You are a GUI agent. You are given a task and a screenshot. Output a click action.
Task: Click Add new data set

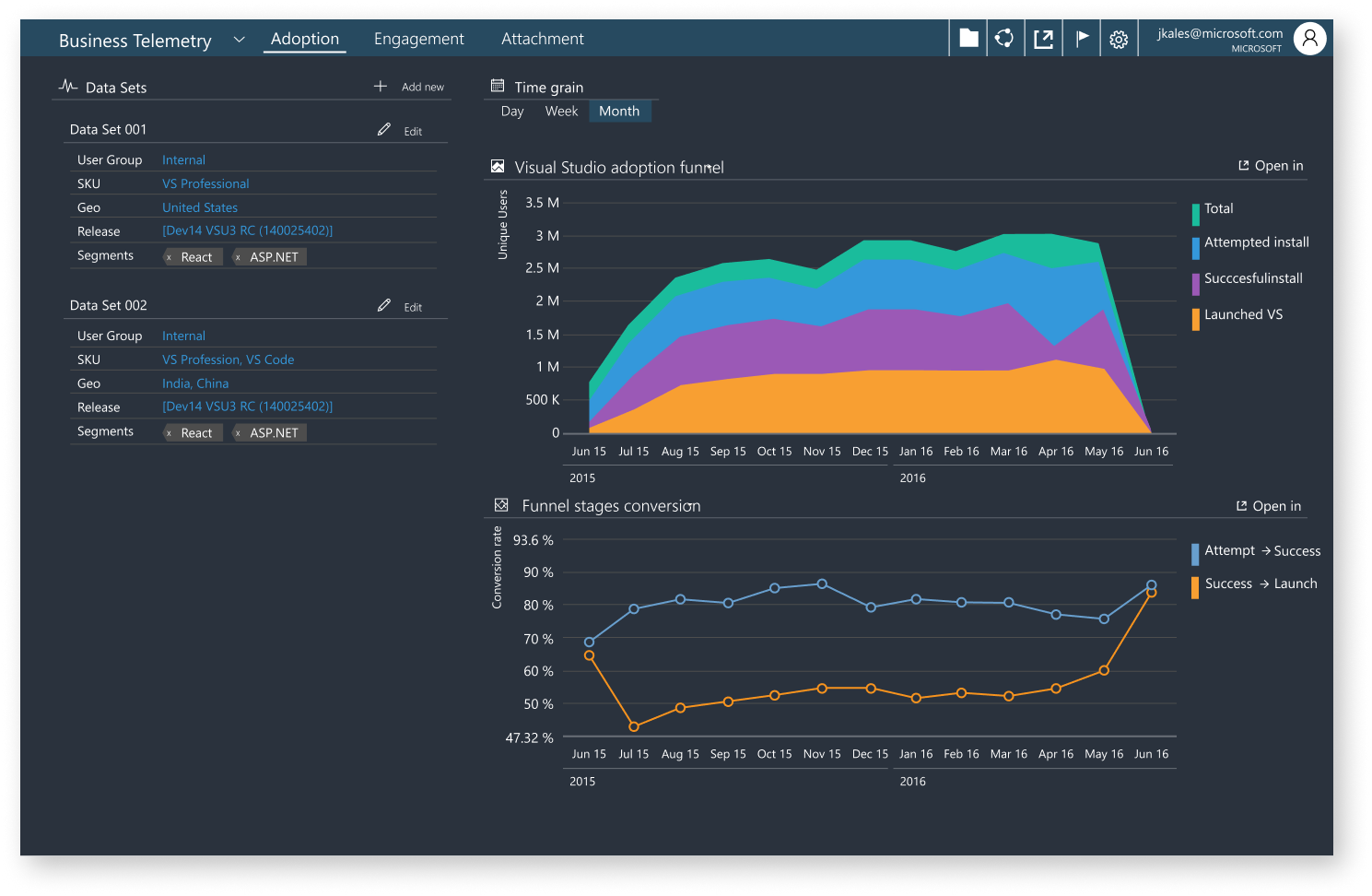click(423, 87)
